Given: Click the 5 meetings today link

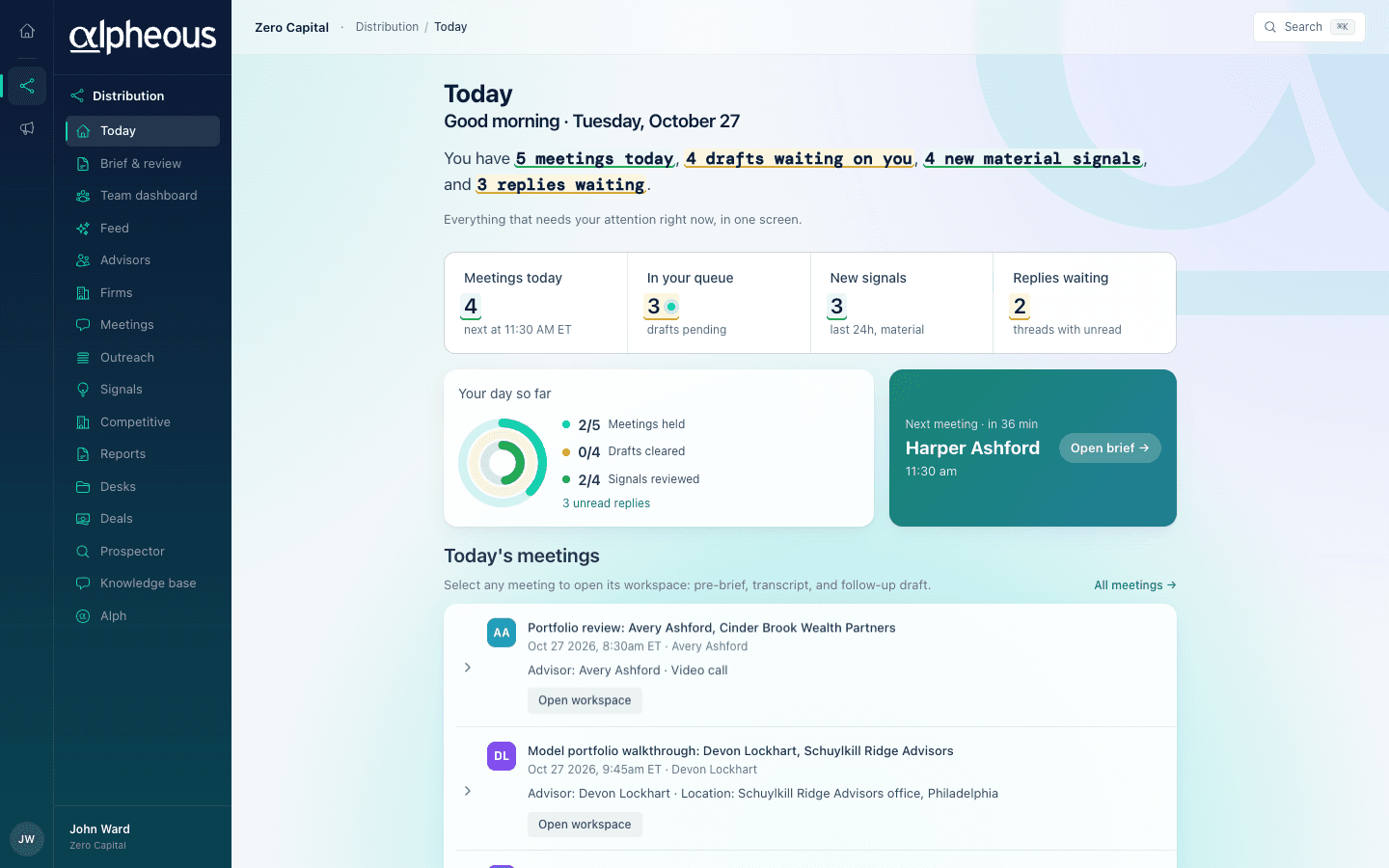Looking at the screenshot, I should pyautogui.click(x=594, y=159).
